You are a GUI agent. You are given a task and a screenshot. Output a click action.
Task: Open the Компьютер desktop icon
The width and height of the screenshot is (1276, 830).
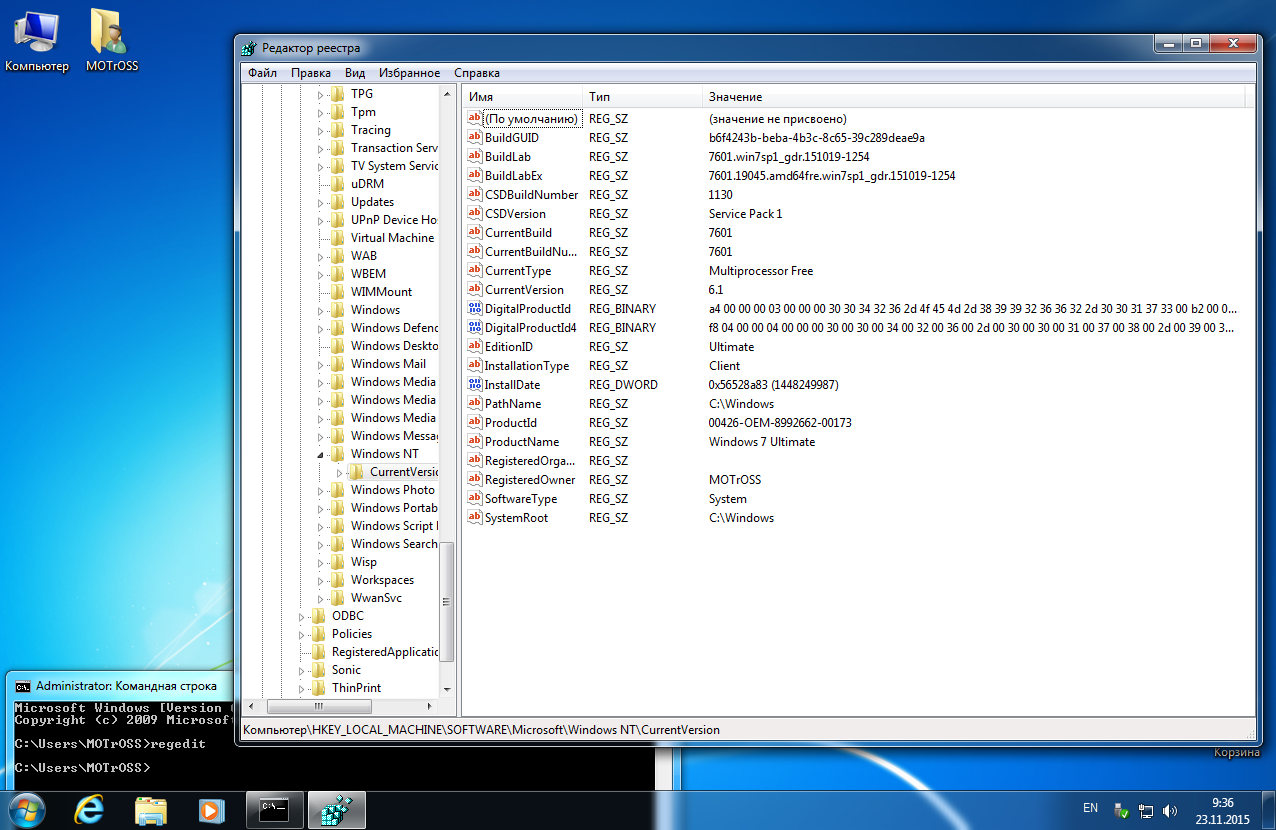pyautogui.click(x=36, y=41)
